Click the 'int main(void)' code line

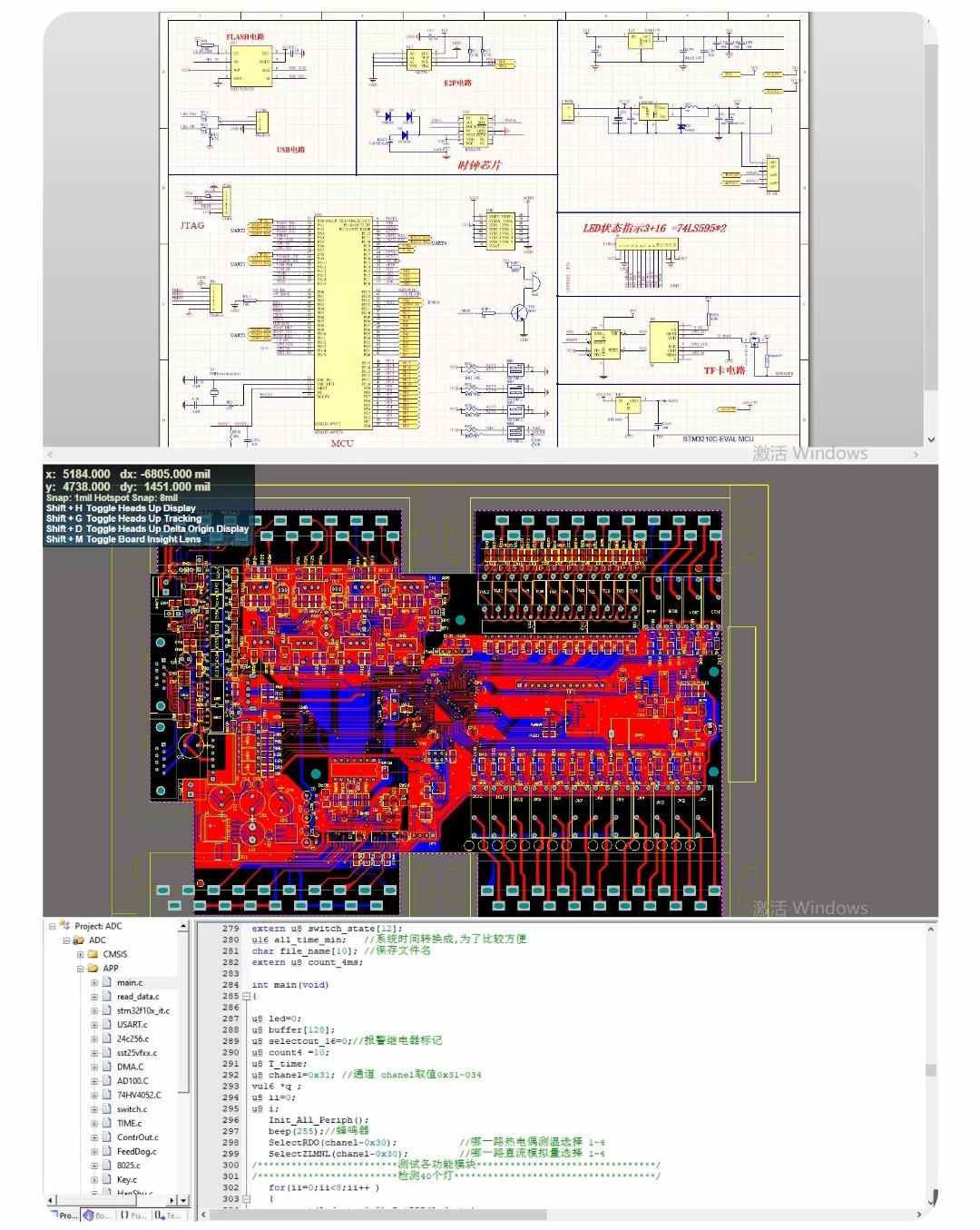click(289, 985)
